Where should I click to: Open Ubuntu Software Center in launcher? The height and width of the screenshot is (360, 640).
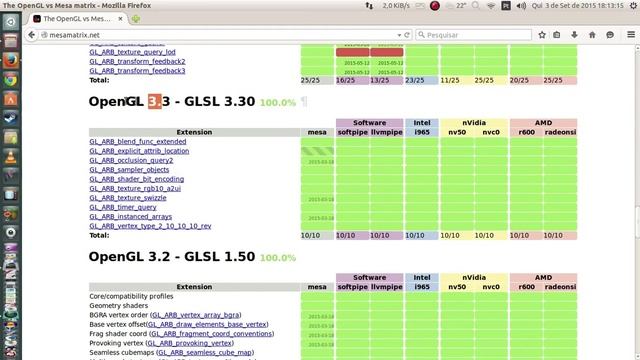(11, 99)
